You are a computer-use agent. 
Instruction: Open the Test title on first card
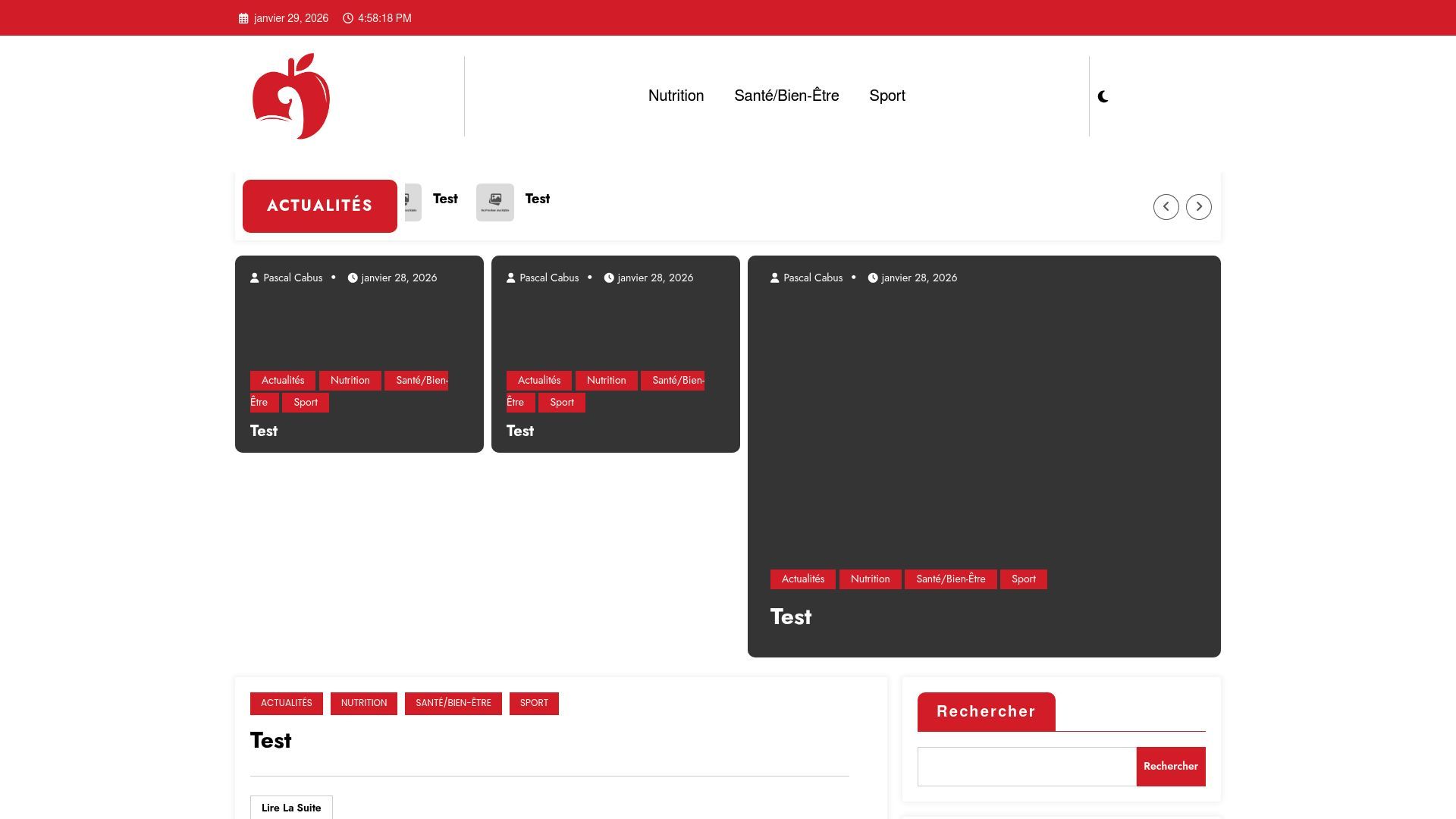[x=264, y=431]
